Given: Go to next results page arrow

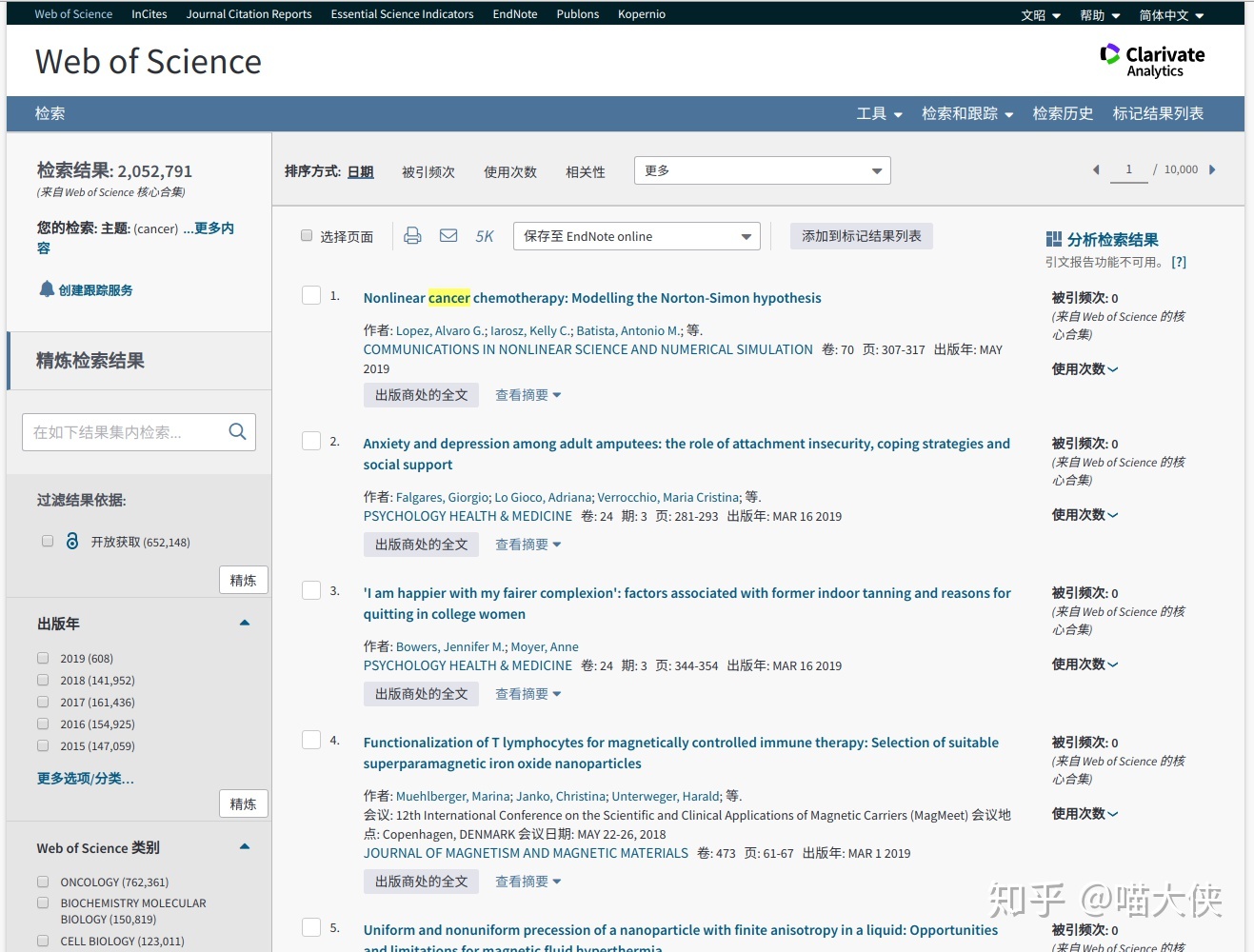Looking at the screenshot, I should click(1212, 169).
